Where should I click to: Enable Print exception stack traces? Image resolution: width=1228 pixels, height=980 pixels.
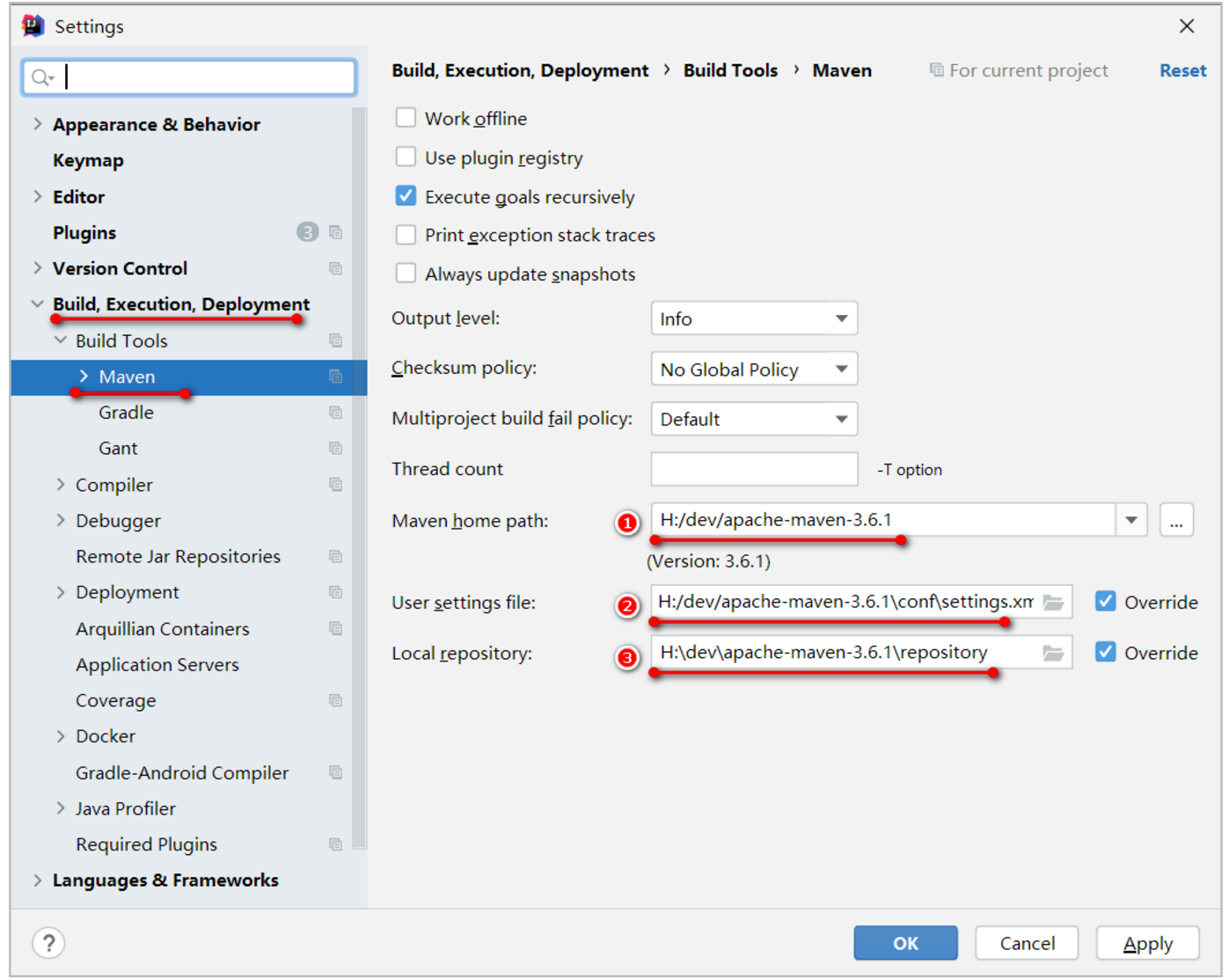point(406,235)
